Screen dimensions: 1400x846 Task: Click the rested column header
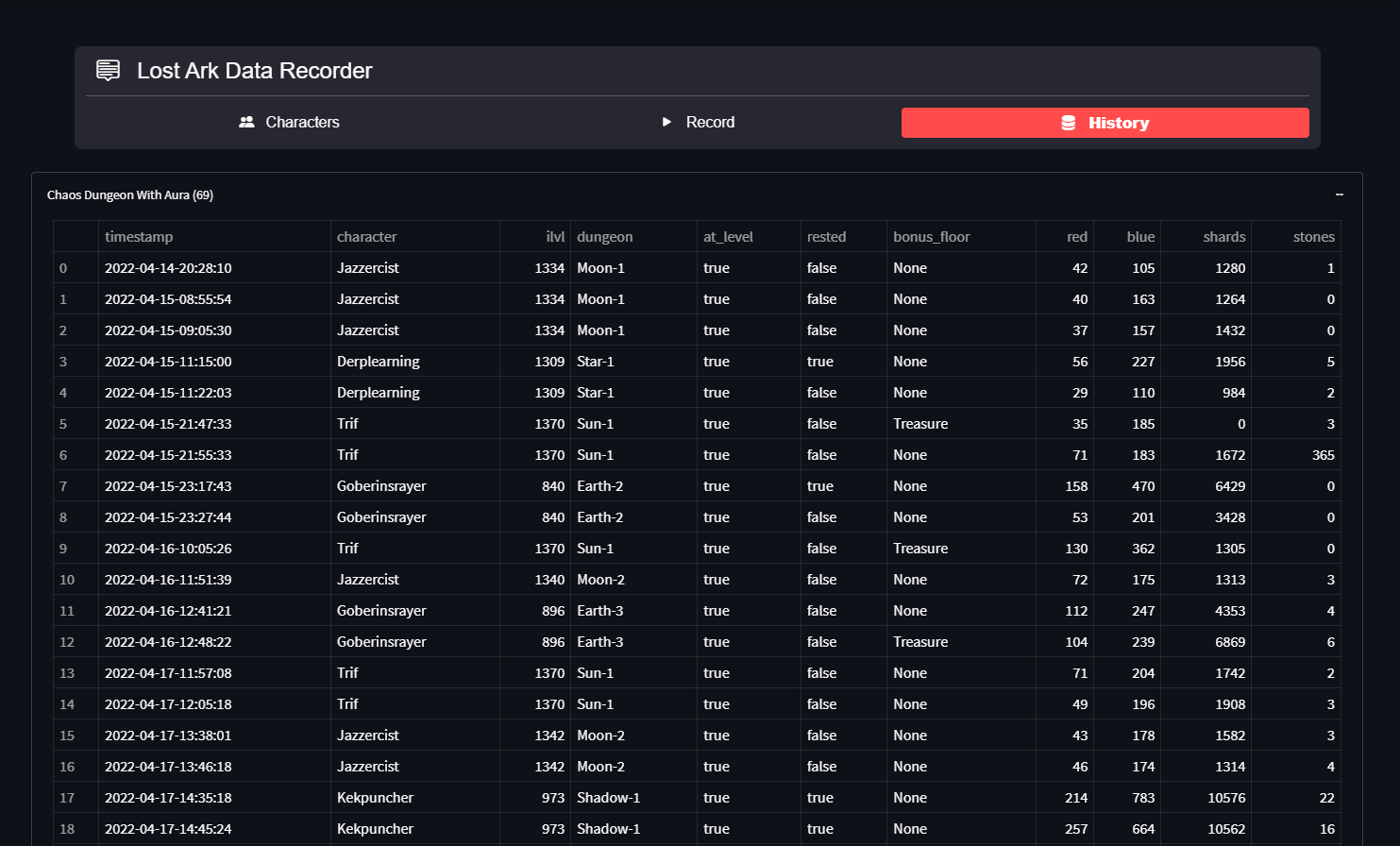pyautogui.click(x=844, y=237)
